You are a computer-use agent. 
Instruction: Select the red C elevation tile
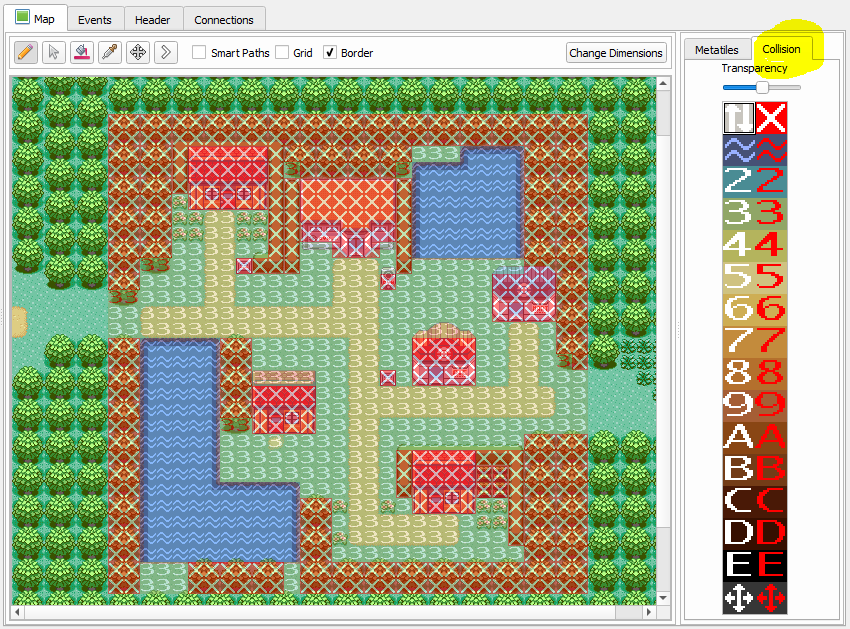point(771,501)
